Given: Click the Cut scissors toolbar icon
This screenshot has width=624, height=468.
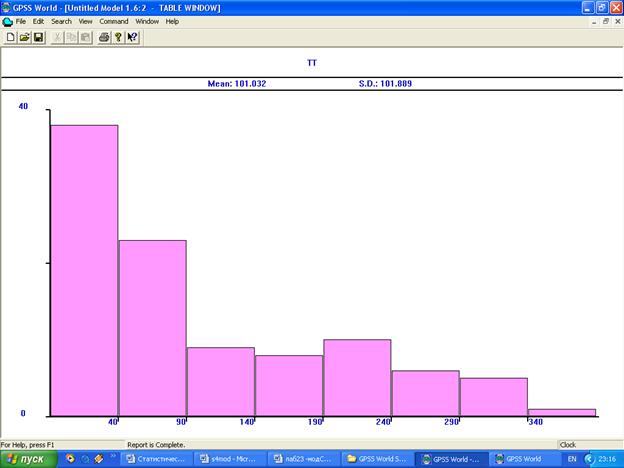Looking at the screenshot, I should coord(59,37).
